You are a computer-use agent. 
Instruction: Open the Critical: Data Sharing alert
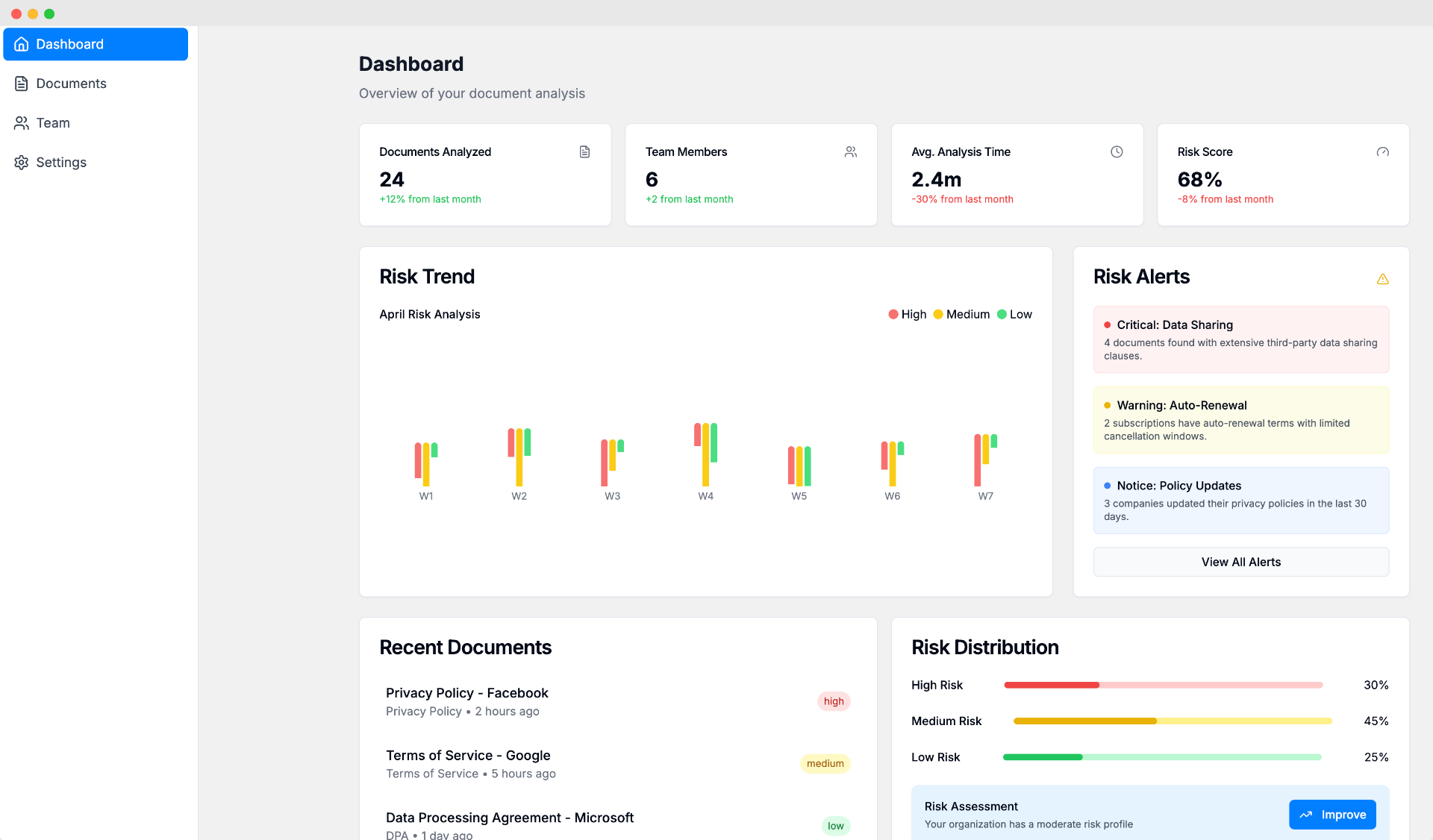1241,339
